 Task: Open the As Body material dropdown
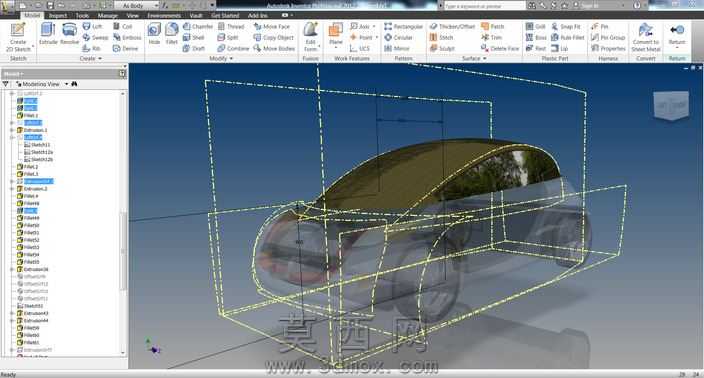137,6
